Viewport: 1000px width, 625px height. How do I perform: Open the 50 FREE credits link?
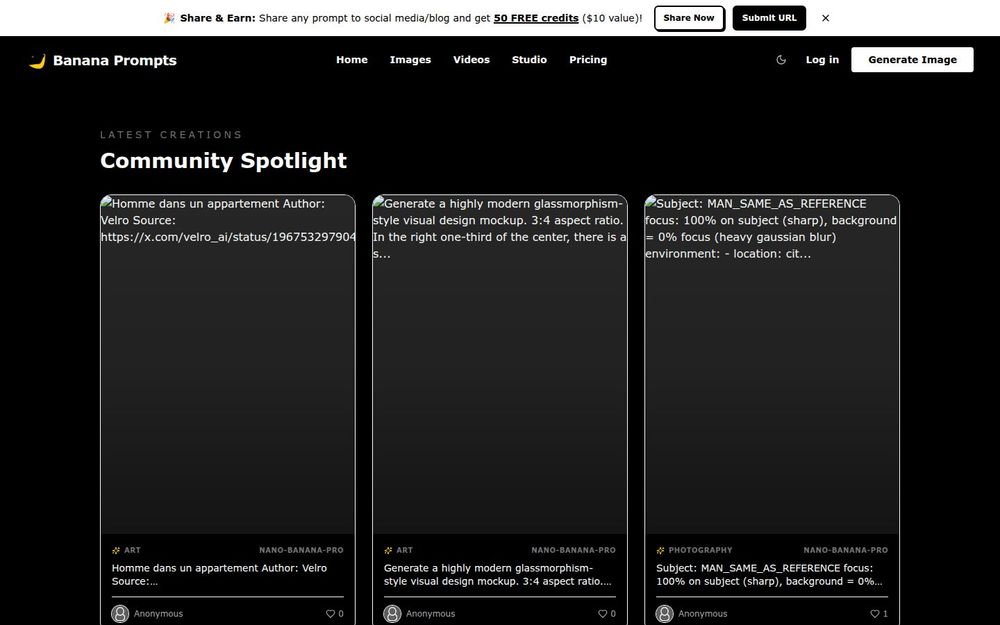click(536, 18)
